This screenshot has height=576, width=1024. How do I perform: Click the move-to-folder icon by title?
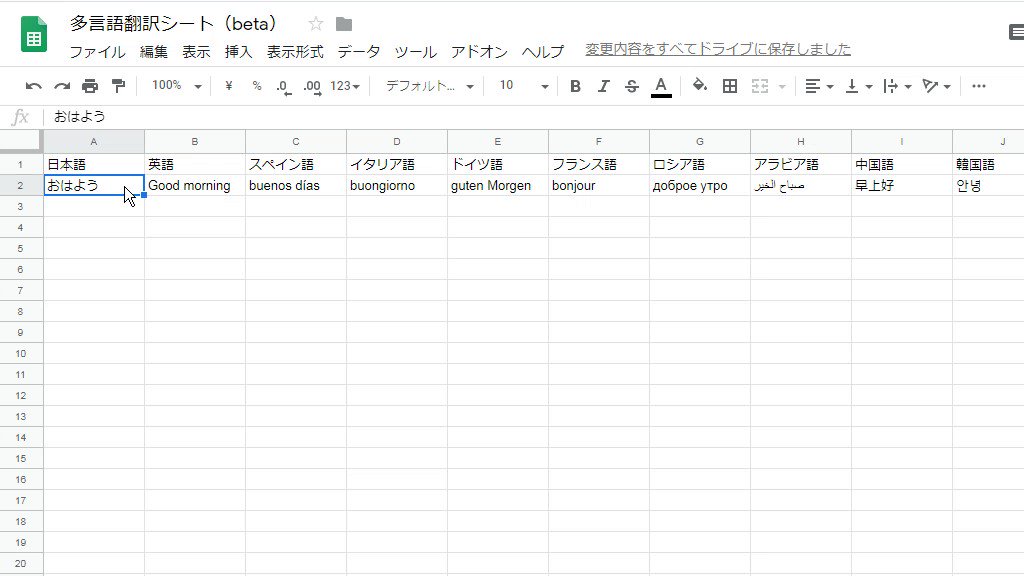[x=344, y=24]
